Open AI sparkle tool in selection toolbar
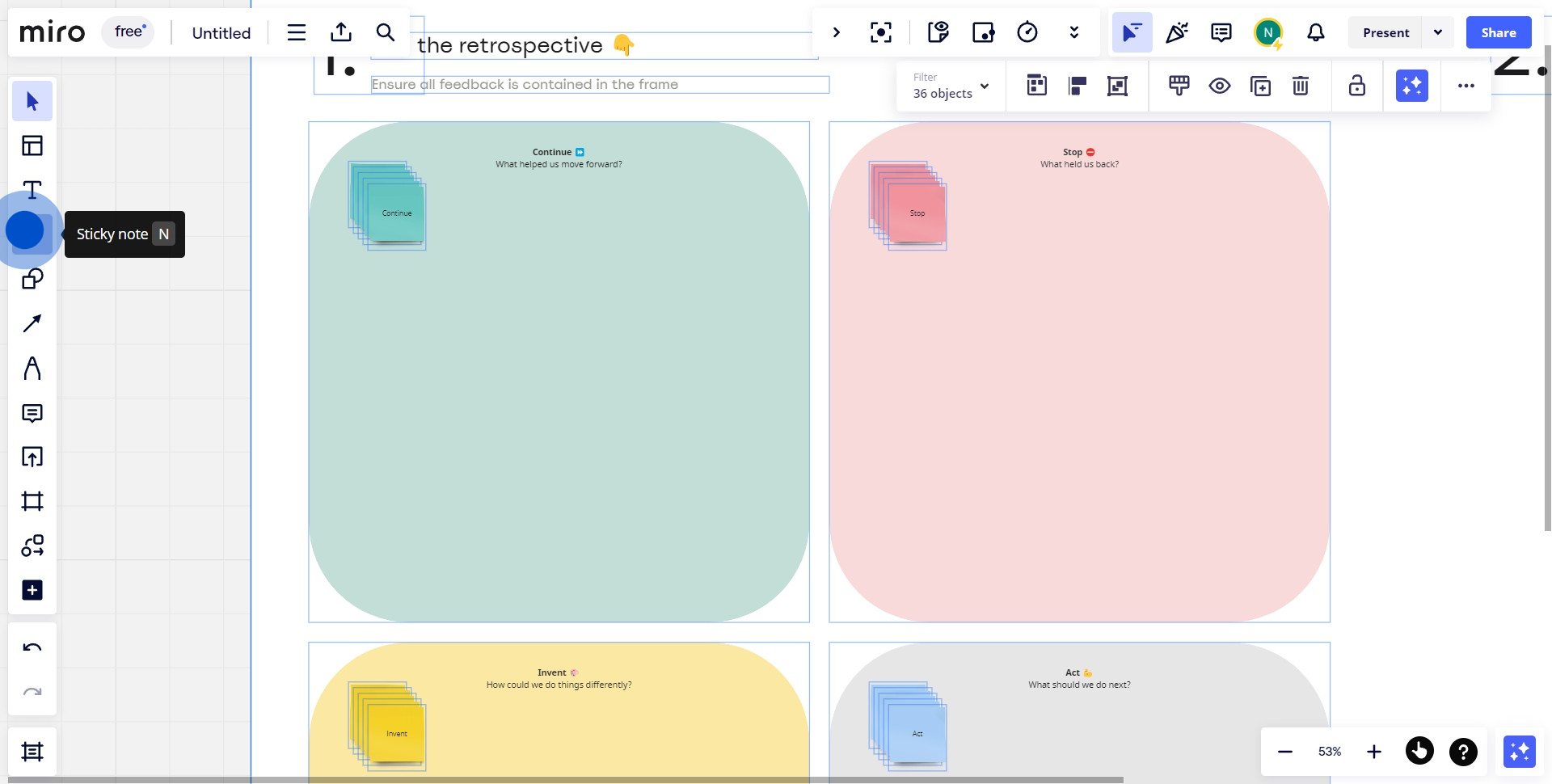The image size is (1552, 784). (x=1412, y=86)
